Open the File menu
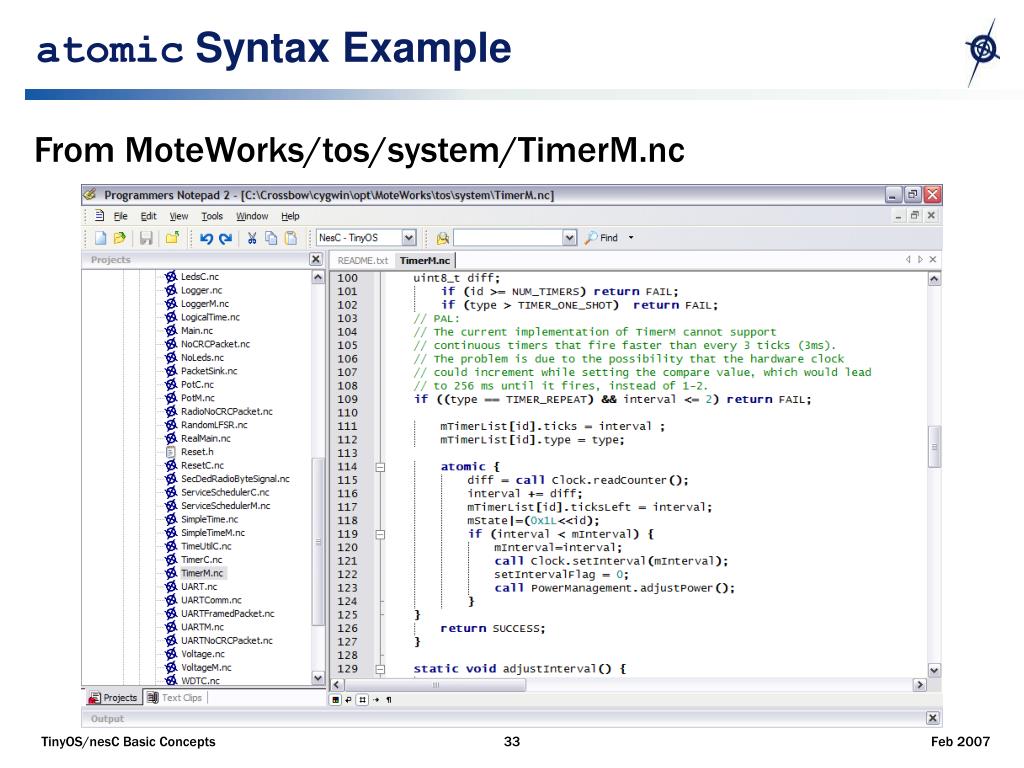This screenshot has height=768, width=1024. pos(121,216)
